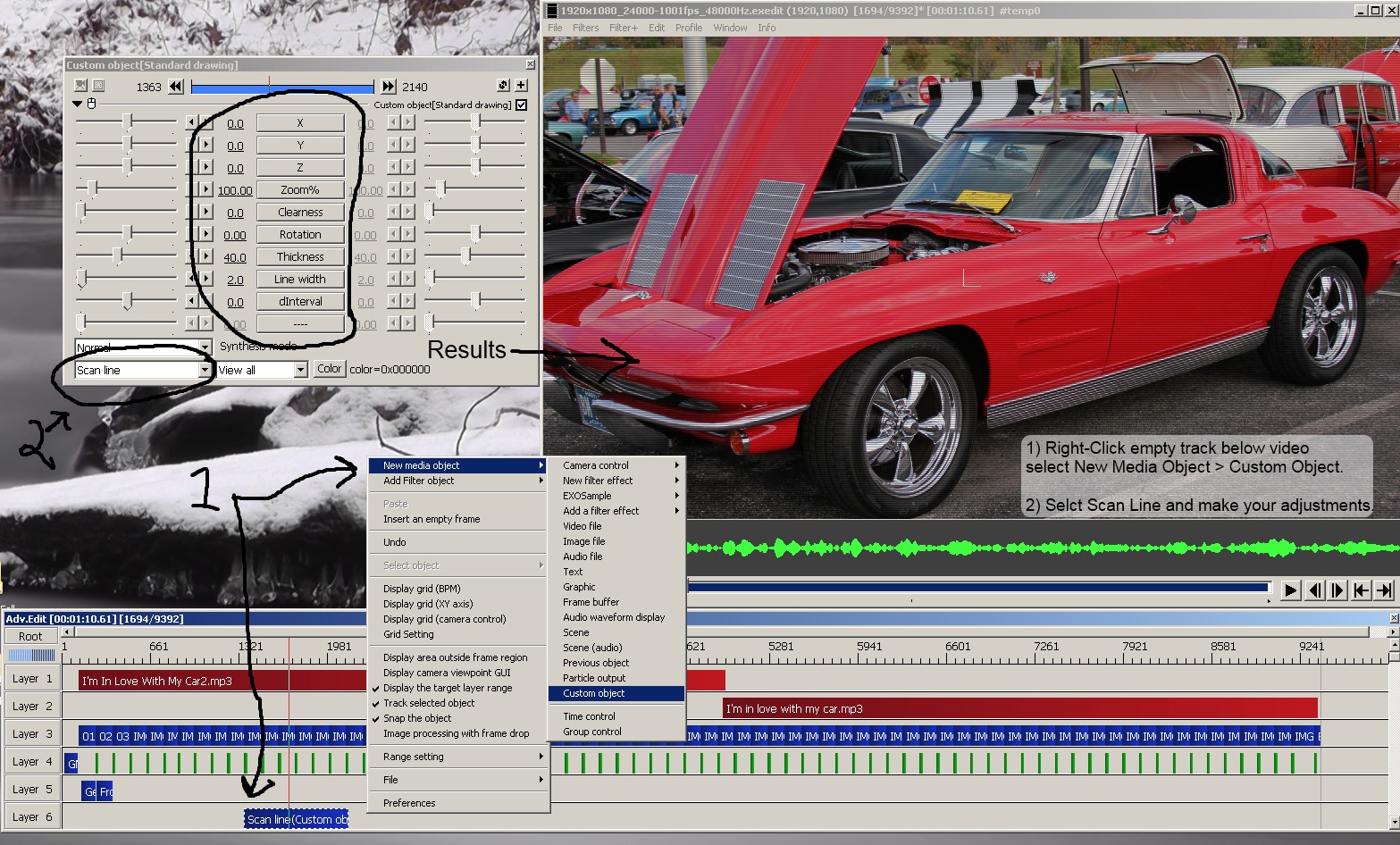Image resolution: width=1400 pixels, height=845 pixels.
Task: Toggle visibility of Layer 1
Action: coord(30,679)
